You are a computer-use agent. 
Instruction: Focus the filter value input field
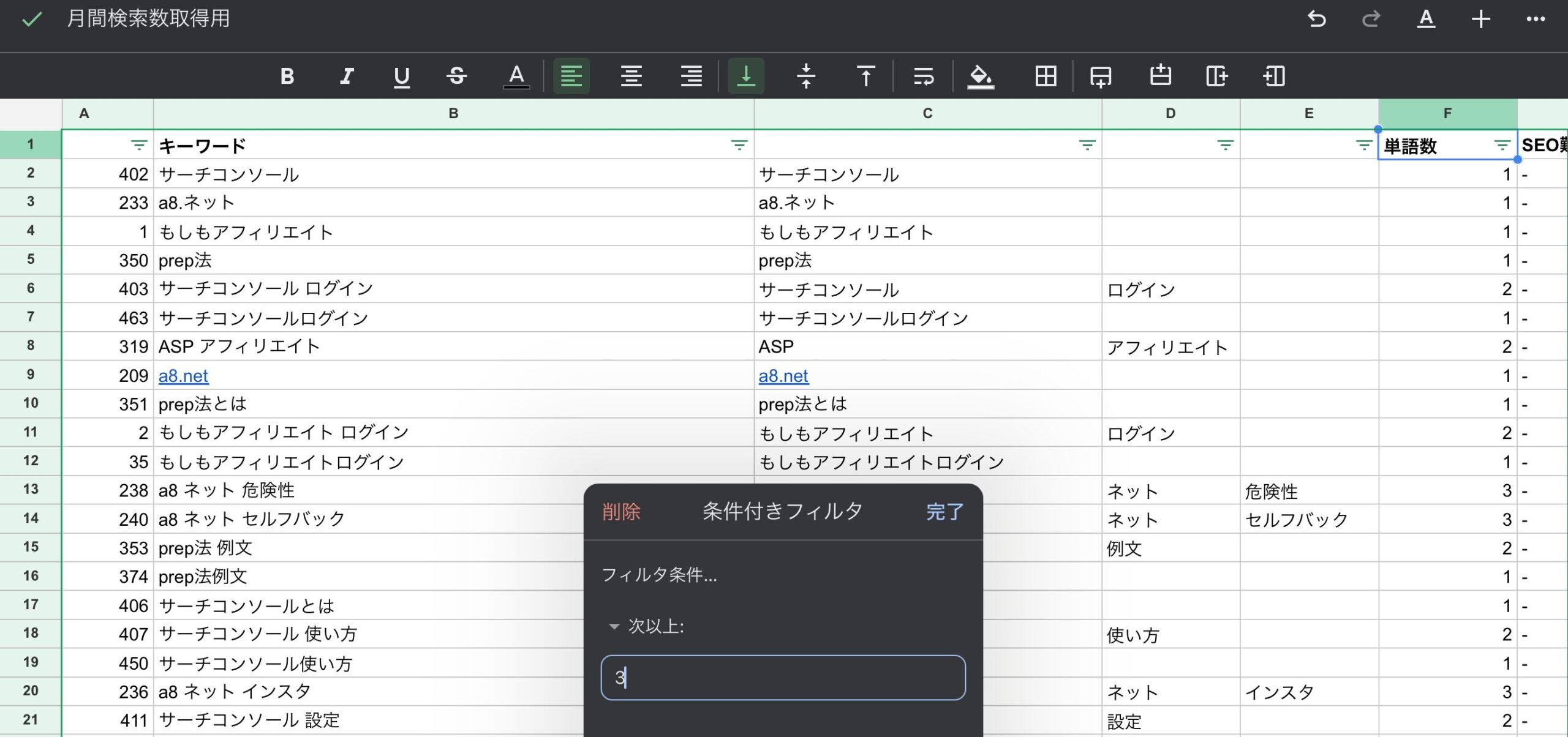(783, 678)
